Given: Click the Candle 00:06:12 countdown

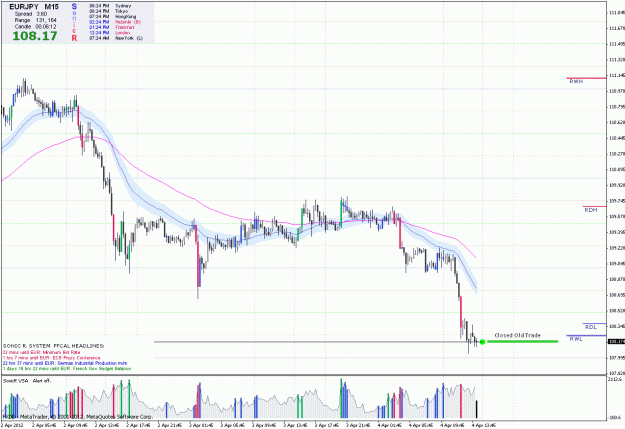Looking at the screenshot, I should click(x=35, y=26).
